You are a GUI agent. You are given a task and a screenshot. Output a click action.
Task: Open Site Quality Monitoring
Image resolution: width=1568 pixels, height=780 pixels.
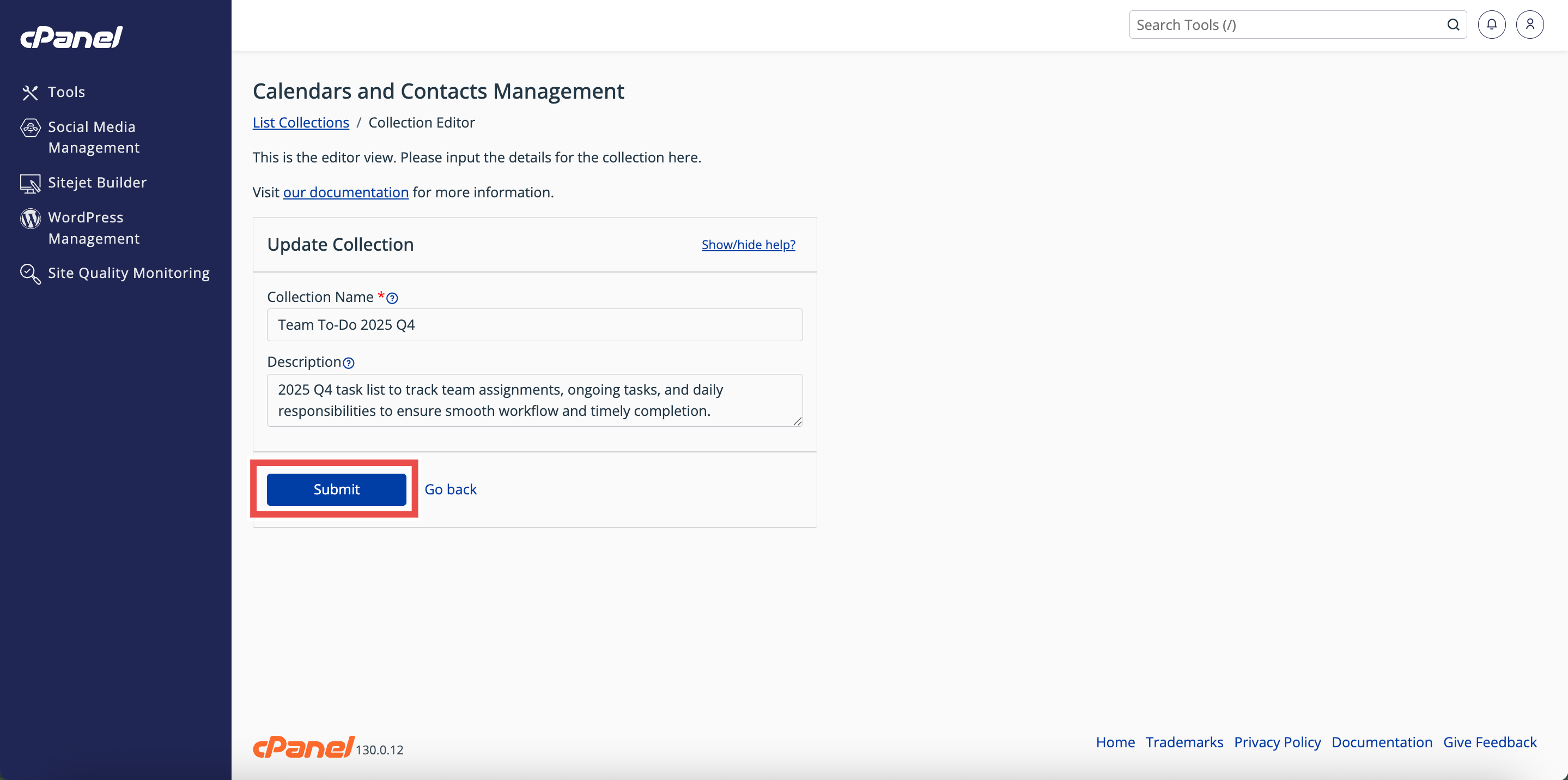tap(128, 273)
